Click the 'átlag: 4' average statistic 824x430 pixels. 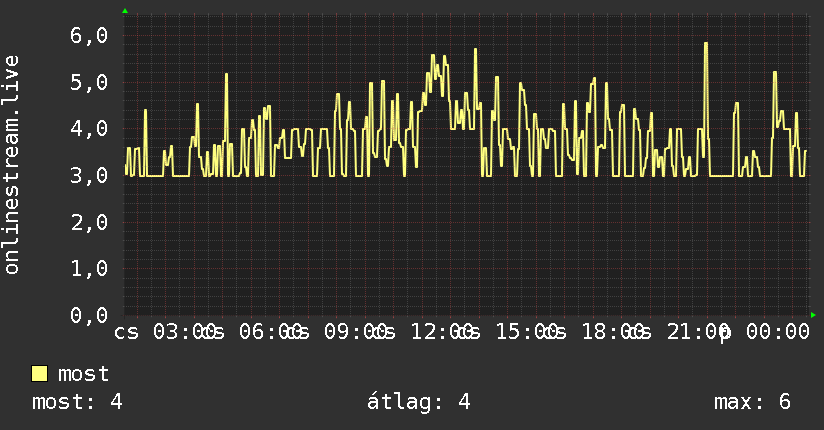pyautogui.click(x=418, y=402)
